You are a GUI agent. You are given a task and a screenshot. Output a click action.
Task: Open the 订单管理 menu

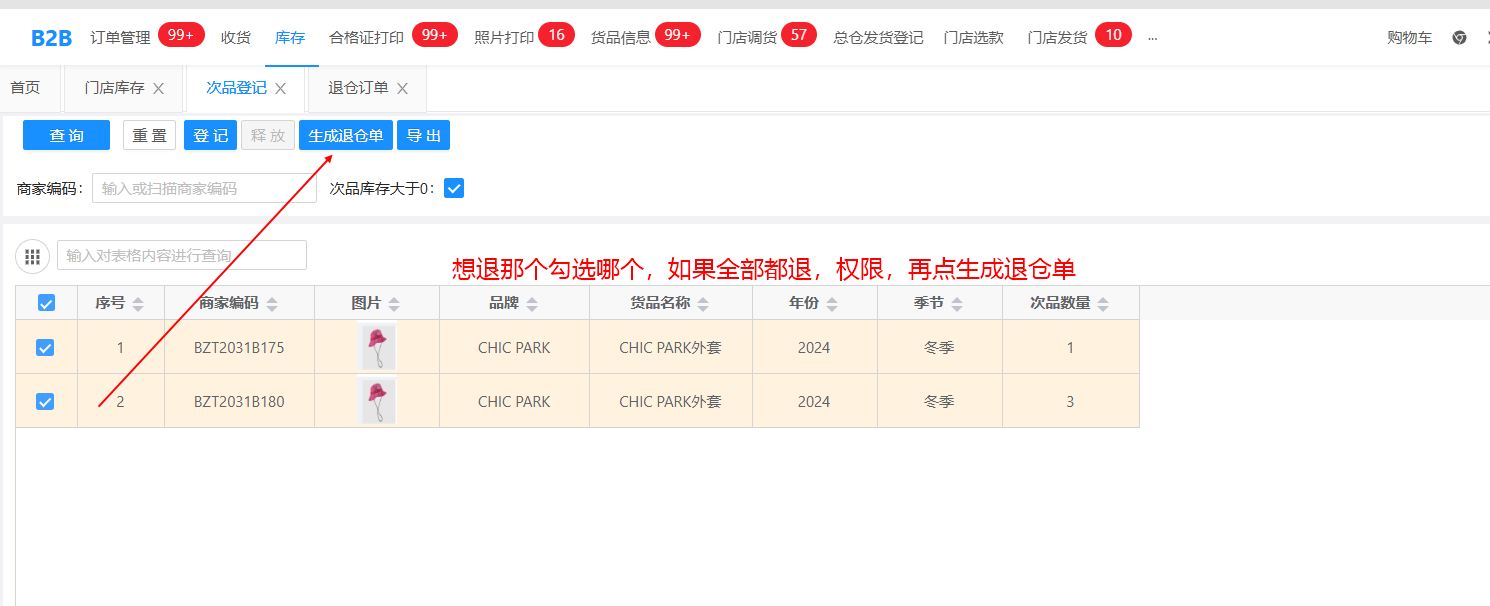120,38
